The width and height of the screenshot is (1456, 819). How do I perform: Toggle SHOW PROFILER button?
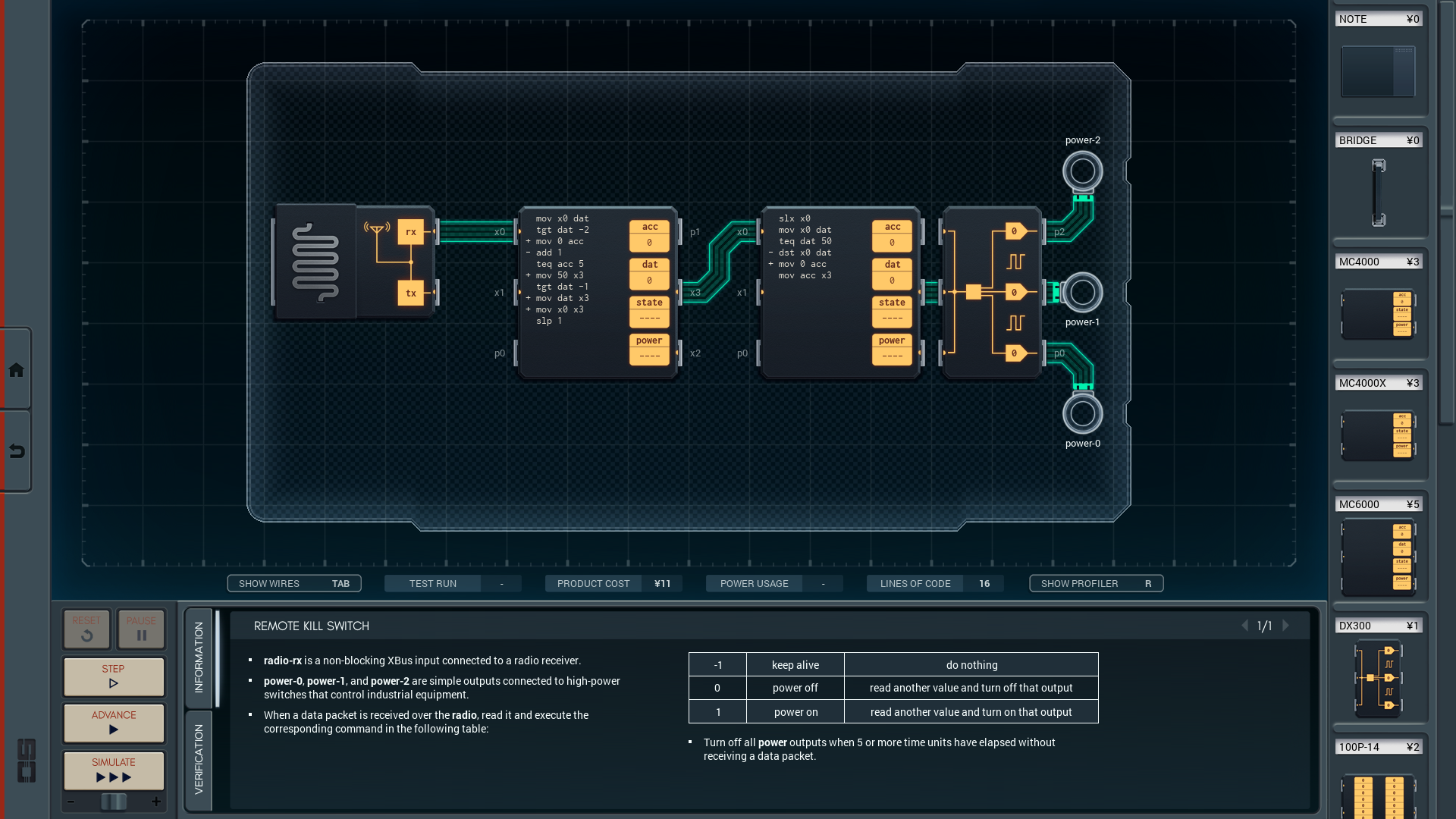1096,583
